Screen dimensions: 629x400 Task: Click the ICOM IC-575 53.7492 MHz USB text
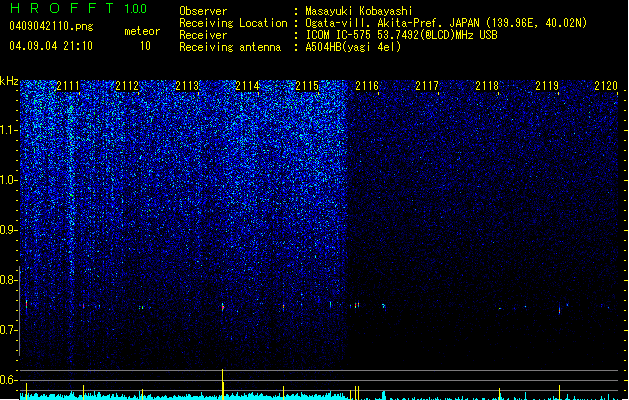pos(402,35)
